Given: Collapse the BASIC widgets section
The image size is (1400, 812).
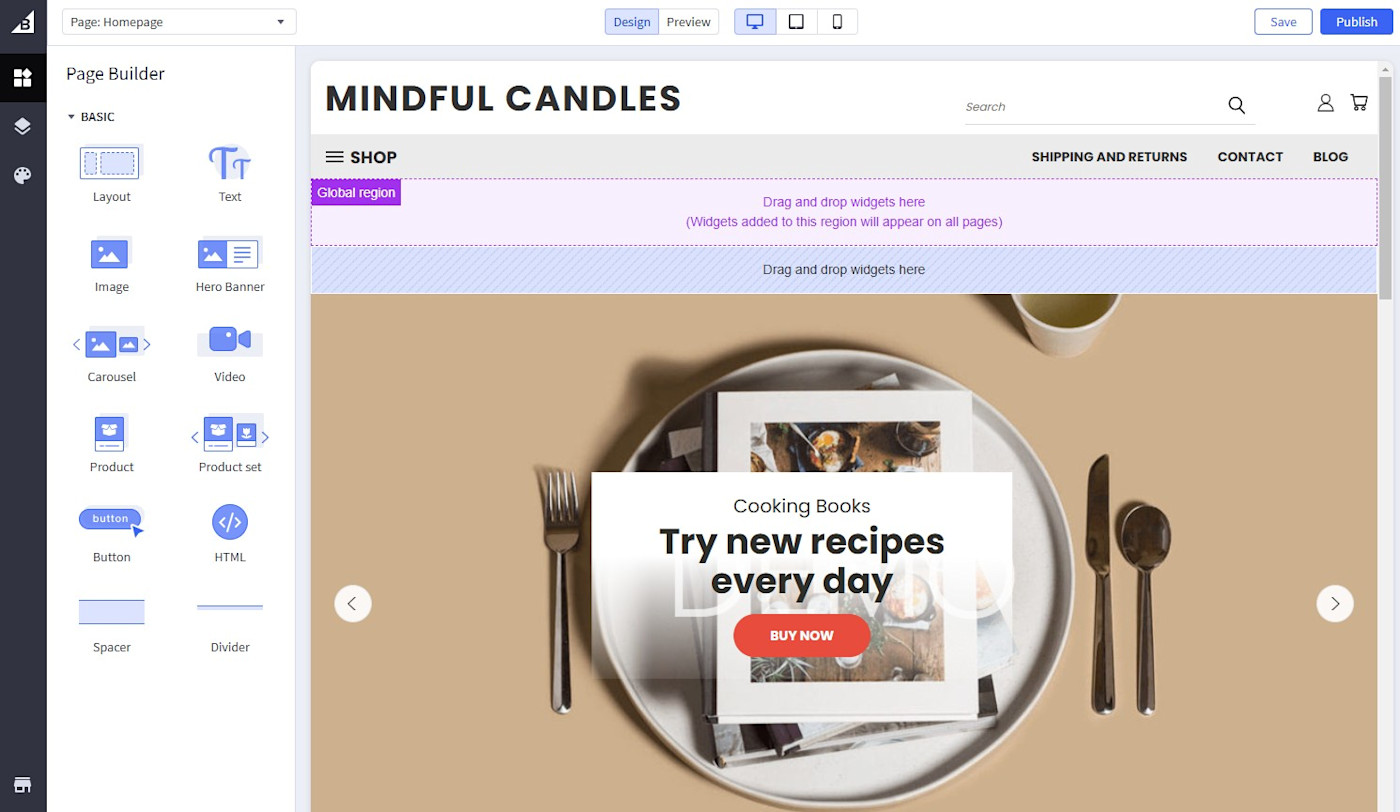Looking at the screenshot, I should 91,117.
